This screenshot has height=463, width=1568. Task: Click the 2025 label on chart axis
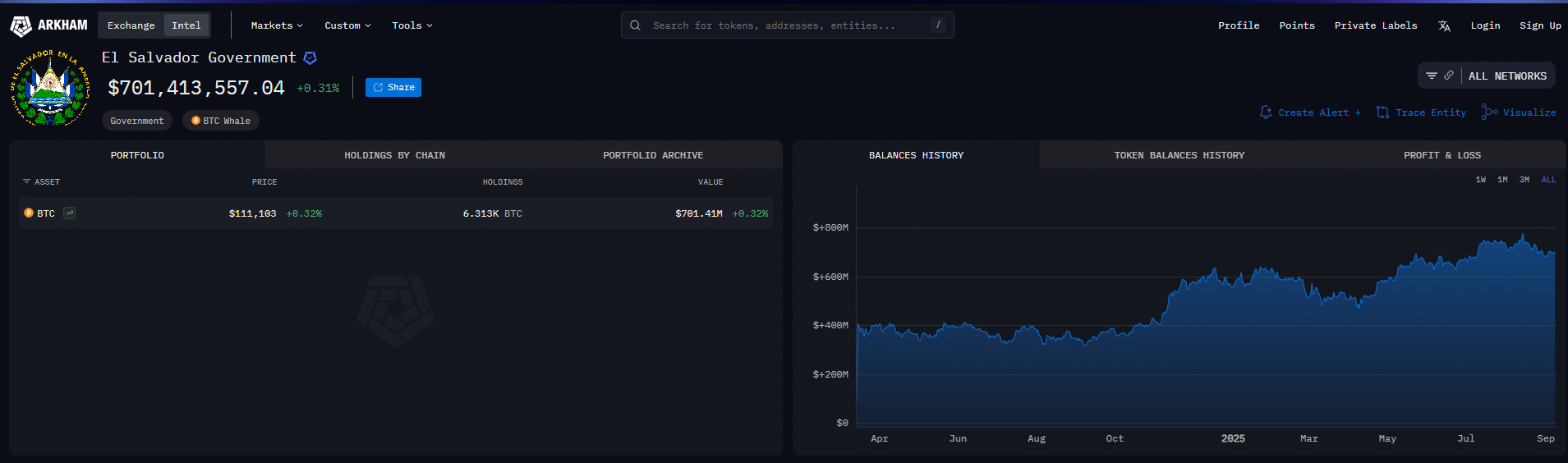click(1233, 438)
